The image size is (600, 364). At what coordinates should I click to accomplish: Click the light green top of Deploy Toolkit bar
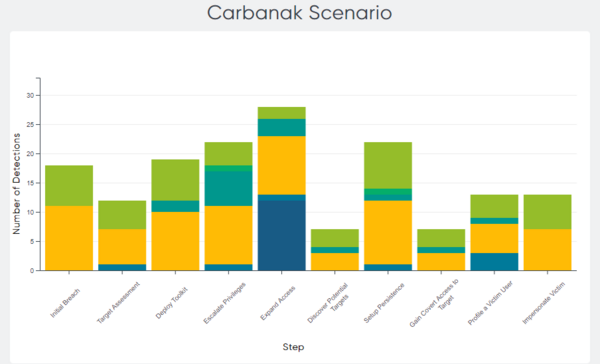(175, 180)
